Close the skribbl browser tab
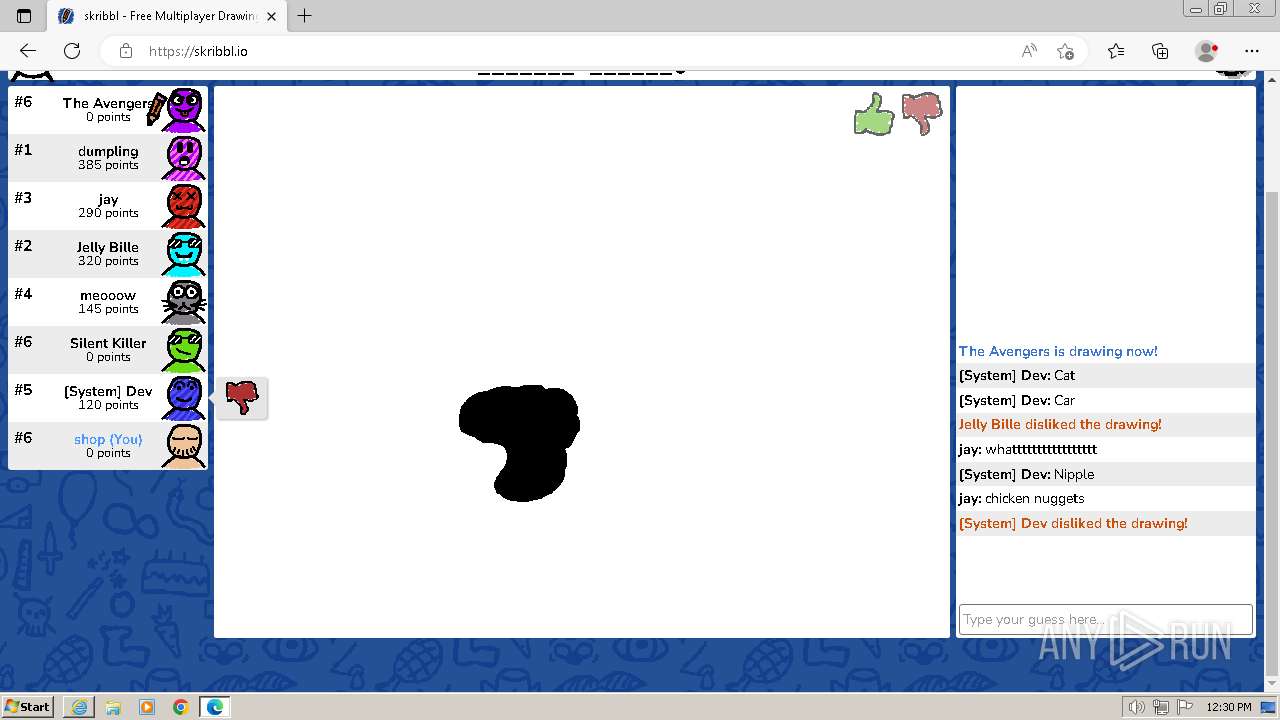This screenshot has height=720, width=1280. pos(272,16)
